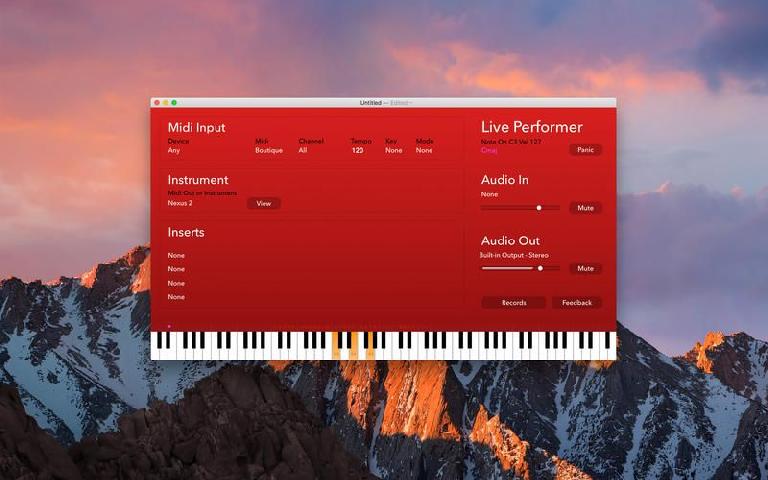
Task: Choose the Nexus 2 instrument selector
Action: [180, 203]
